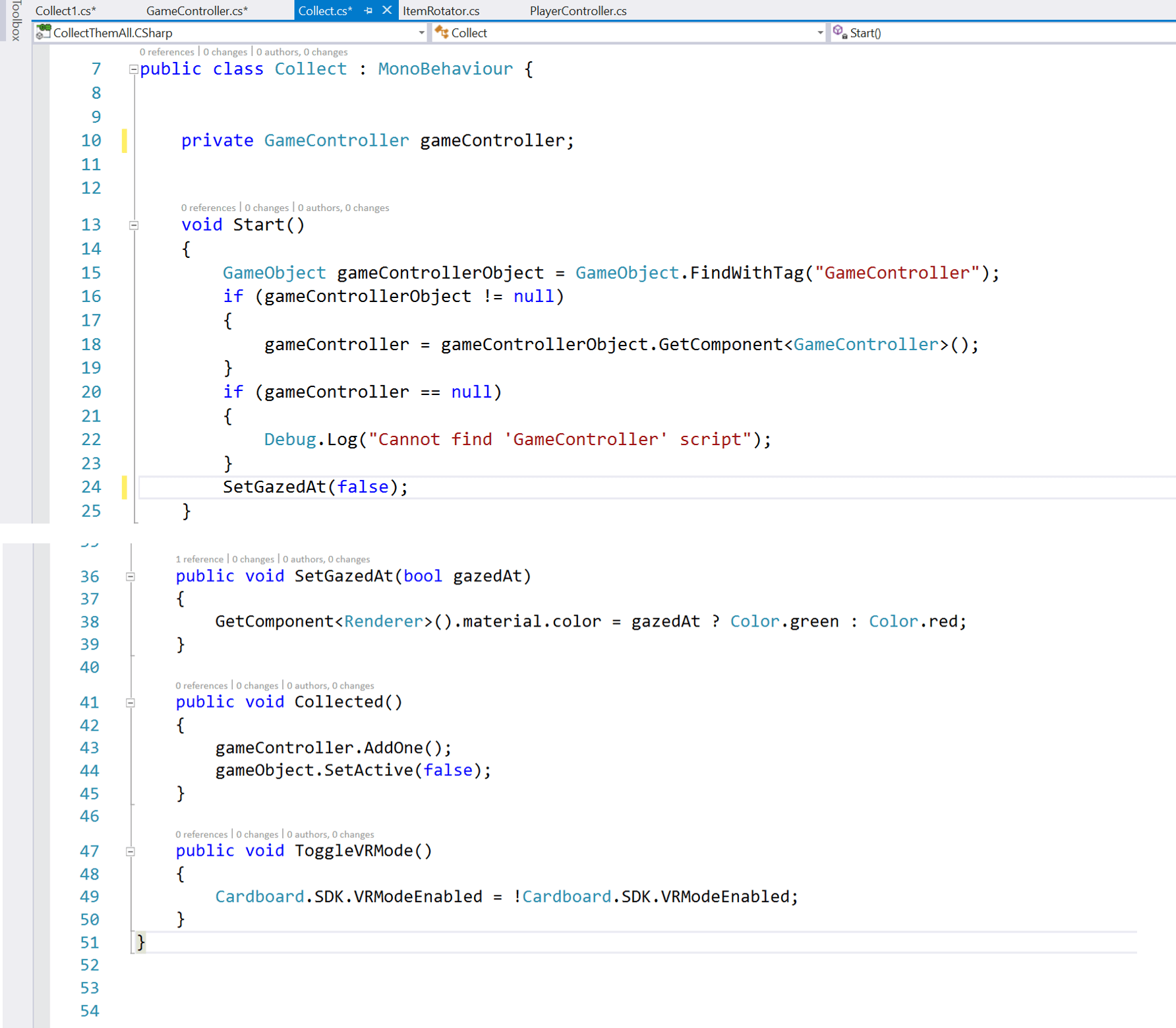Viewport: 1176px width, 1028px height.
Task: Open '1 reference' CodeLens above SetGazedAt
Action: tap(199, 559)
